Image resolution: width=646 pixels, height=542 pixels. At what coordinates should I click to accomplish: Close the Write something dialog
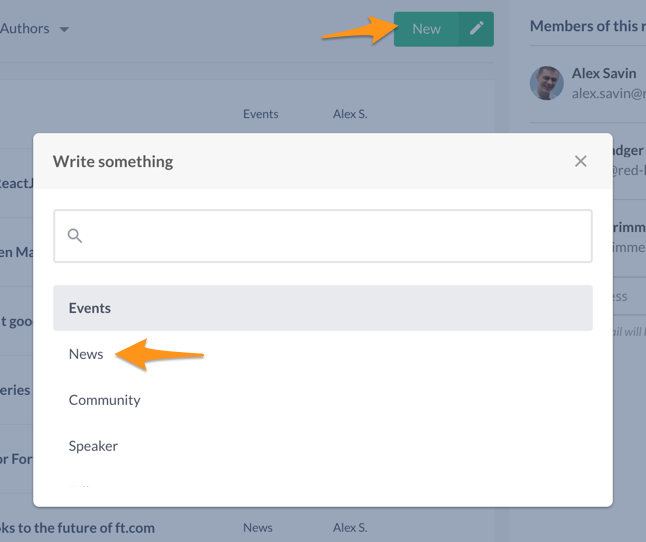pyautogui.click(x=580, y=161)
